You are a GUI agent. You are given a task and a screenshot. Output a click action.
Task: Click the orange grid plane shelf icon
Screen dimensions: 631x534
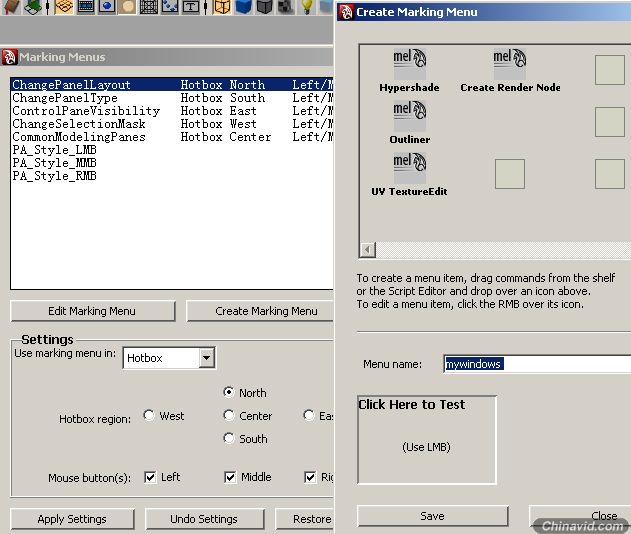(x=64, y=7)
